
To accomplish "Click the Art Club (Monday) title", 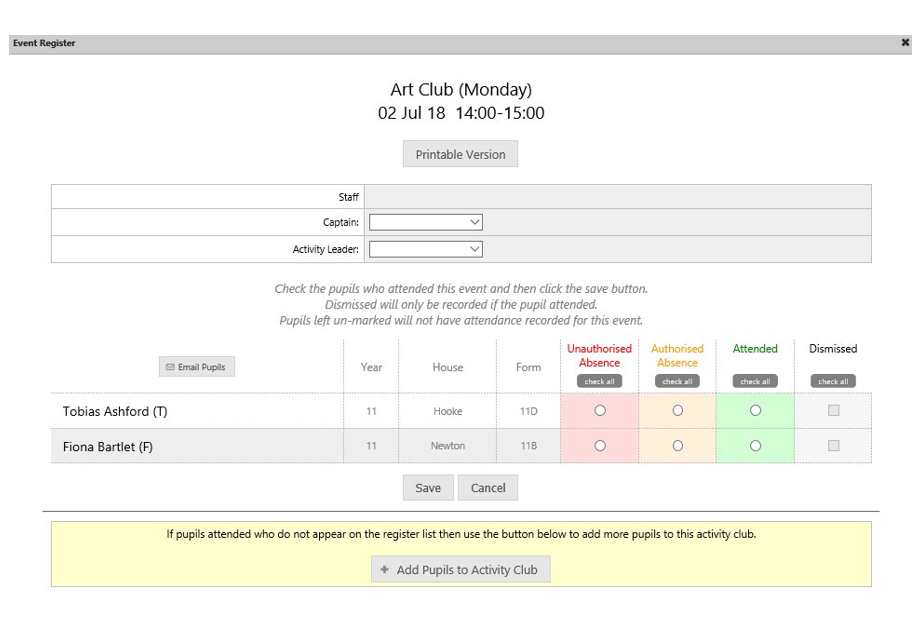I will [x=461, y=90].
